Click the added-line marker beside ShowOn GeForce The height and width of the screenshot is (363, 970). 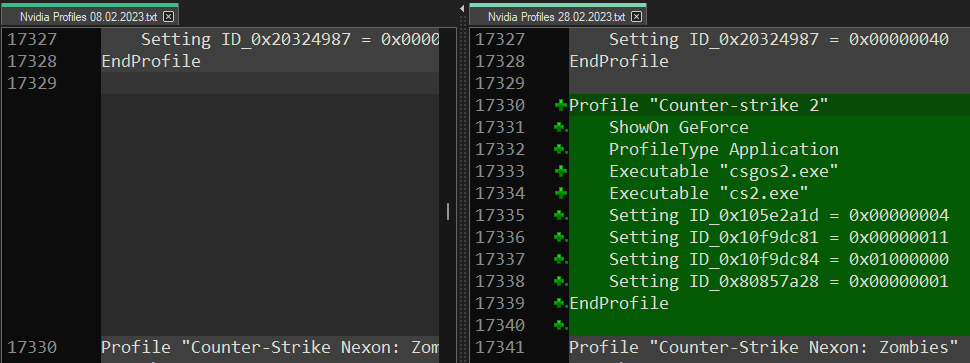click(561, 127)
